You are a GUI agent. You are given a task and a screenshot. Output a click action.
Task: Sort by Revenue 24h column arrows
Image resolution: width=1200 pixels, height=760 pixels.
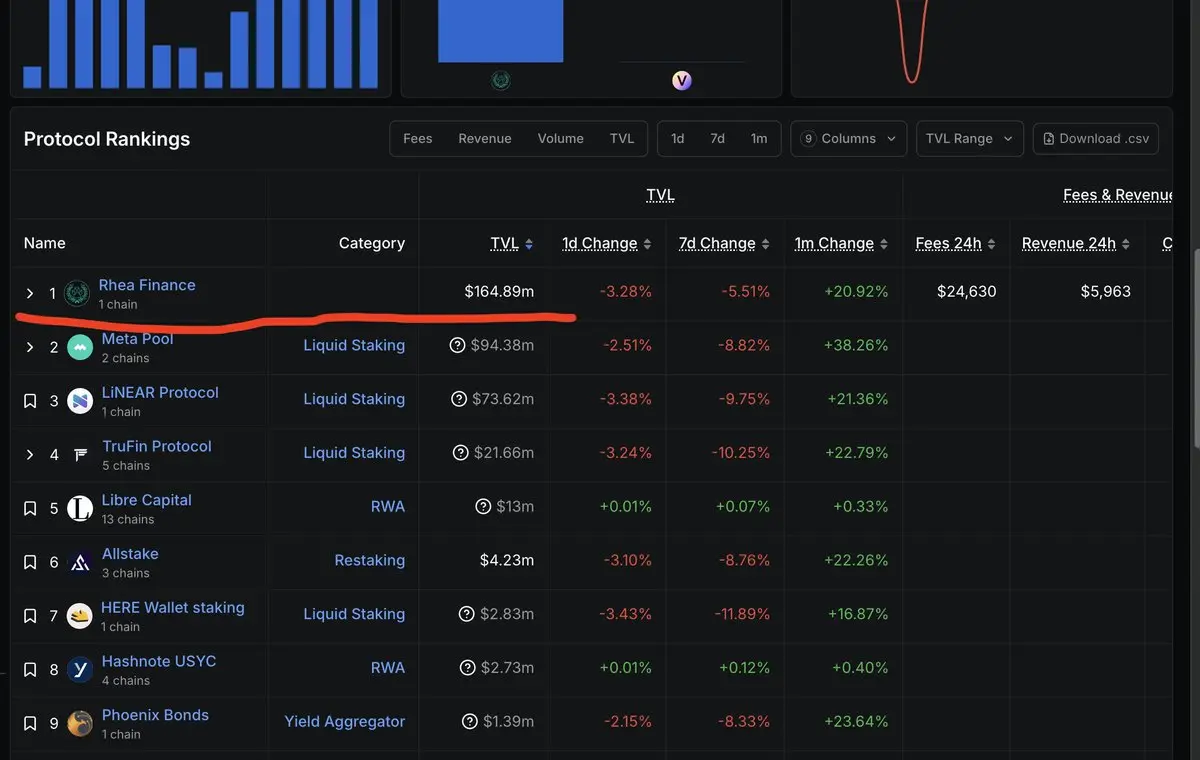point(1126,244)
